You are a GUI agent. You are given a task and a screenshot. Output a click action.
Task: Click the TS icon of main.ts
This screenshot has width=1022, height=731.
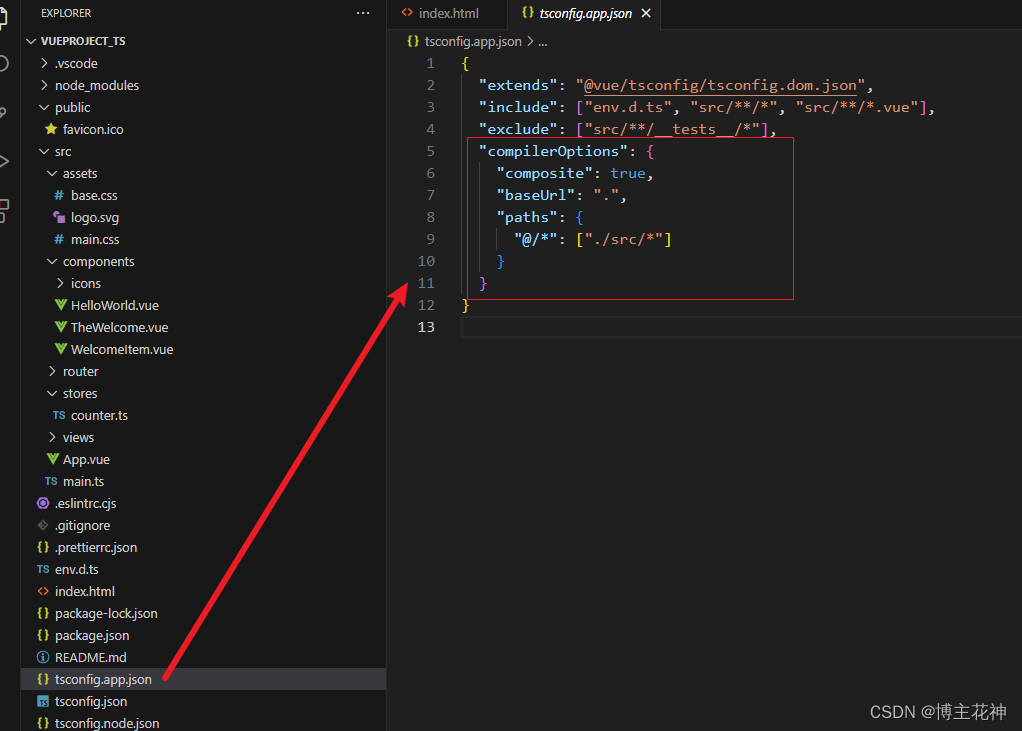tap(51, 481)
